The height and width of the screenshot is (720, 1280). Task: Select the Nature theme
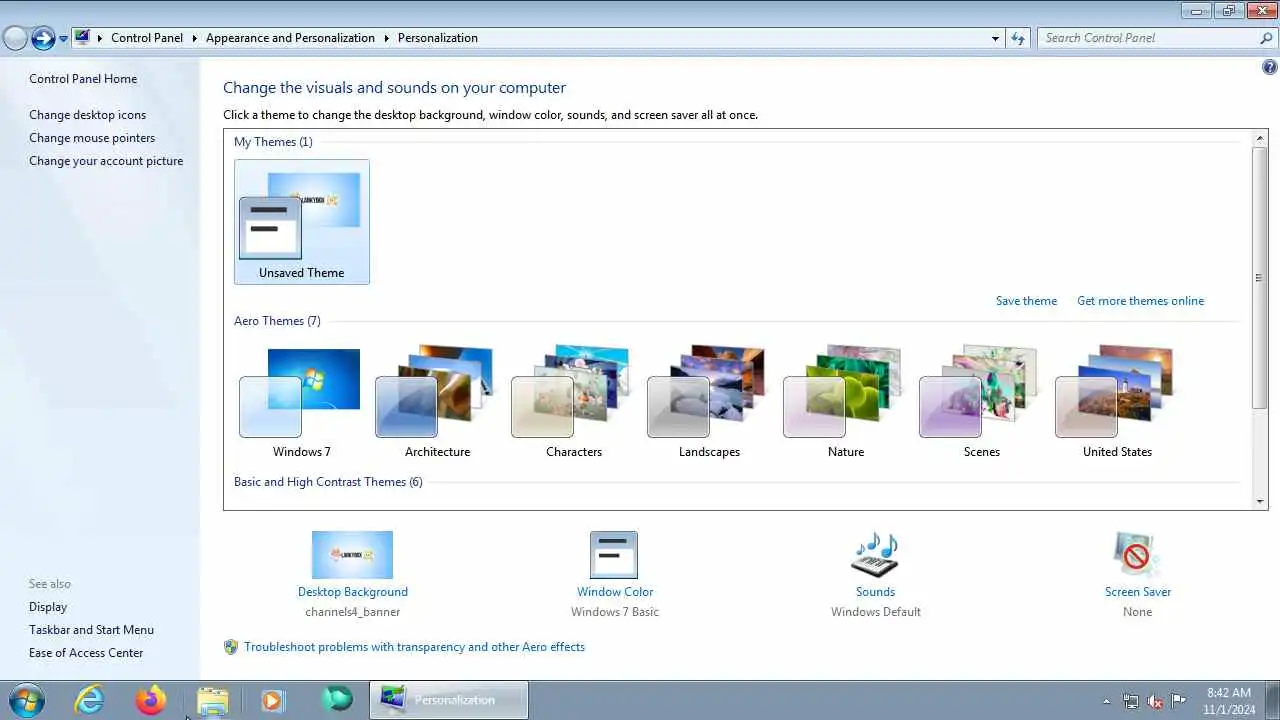845,401
